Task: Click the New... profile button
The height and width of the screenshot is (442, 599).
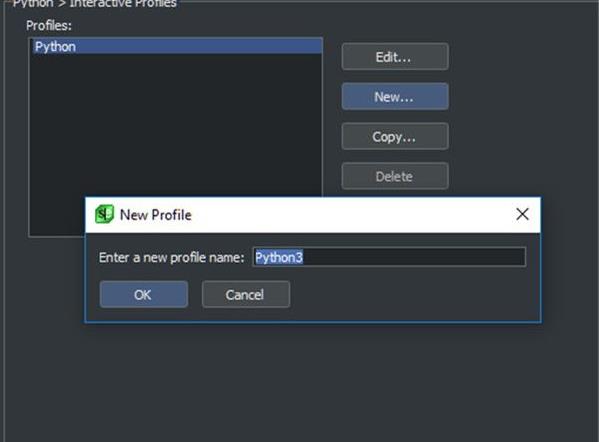Action: [395, 97]
